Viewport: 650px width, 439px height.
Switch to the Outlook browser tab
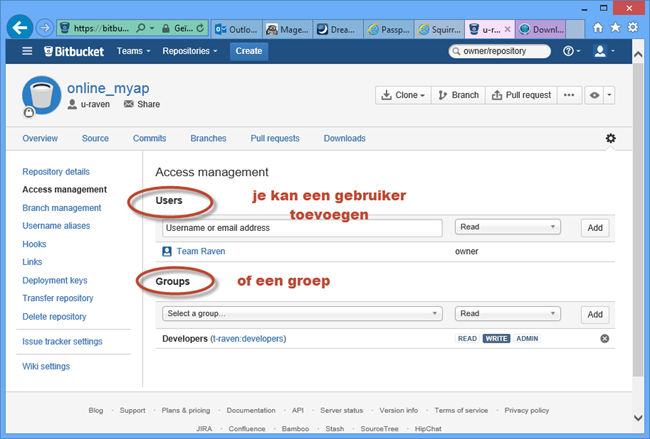(237, 29)
